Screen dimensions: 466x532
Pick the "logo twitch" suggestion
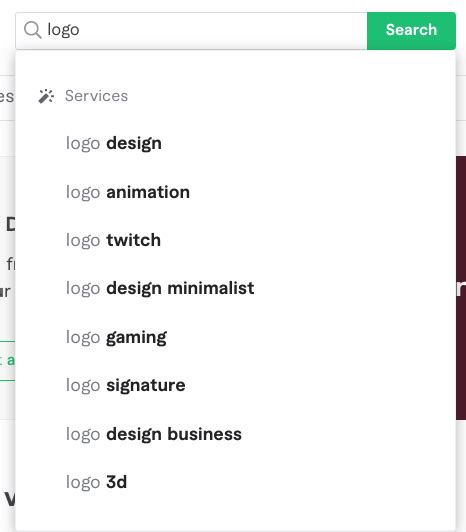[236, 240]
